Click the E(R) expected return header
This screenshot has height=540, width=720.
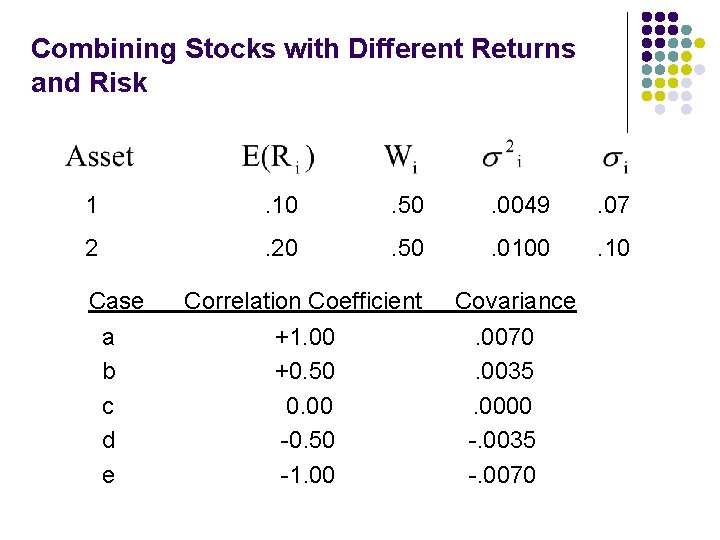279,157
